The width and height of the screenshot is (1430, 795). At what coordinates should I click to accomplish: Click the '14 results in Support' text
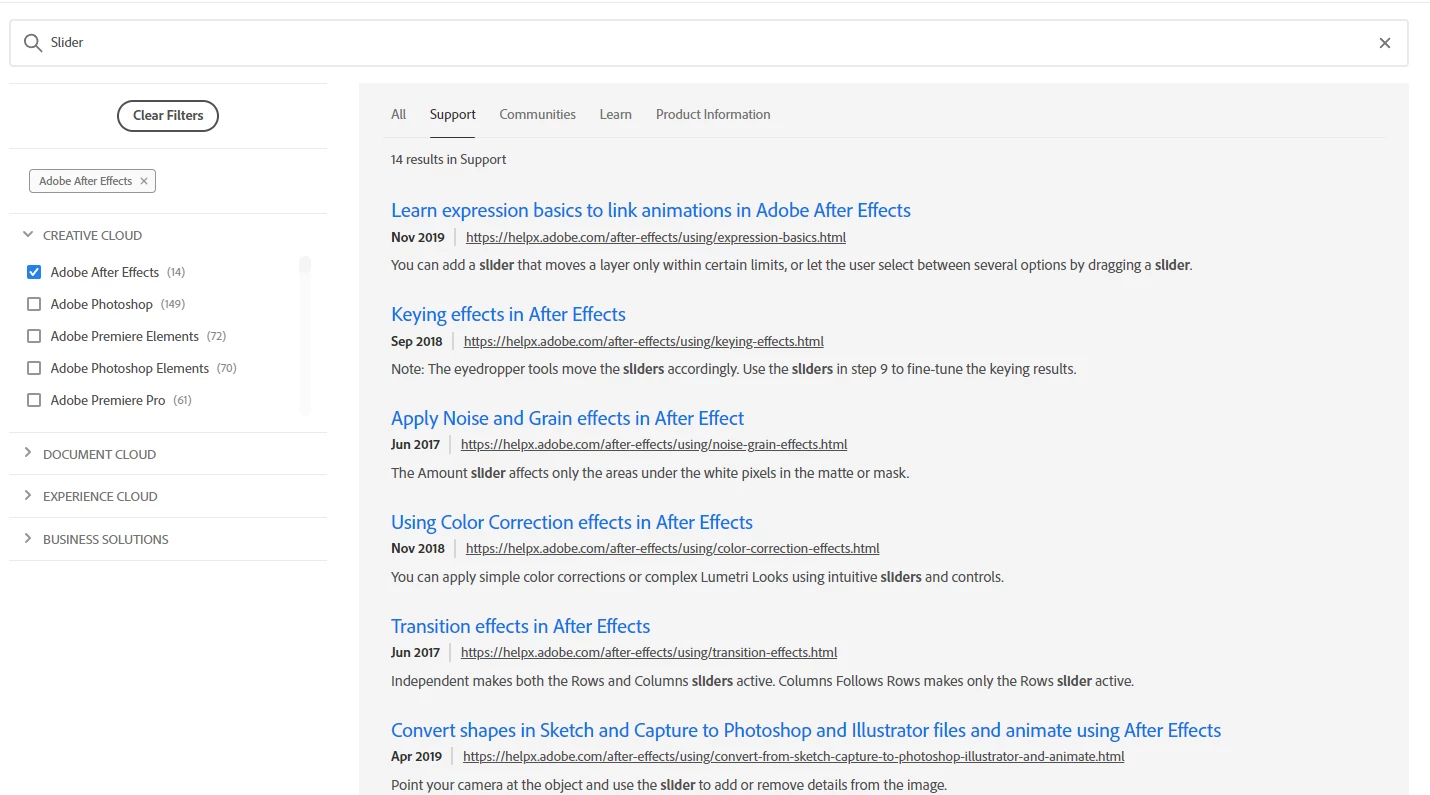[448, 159]
